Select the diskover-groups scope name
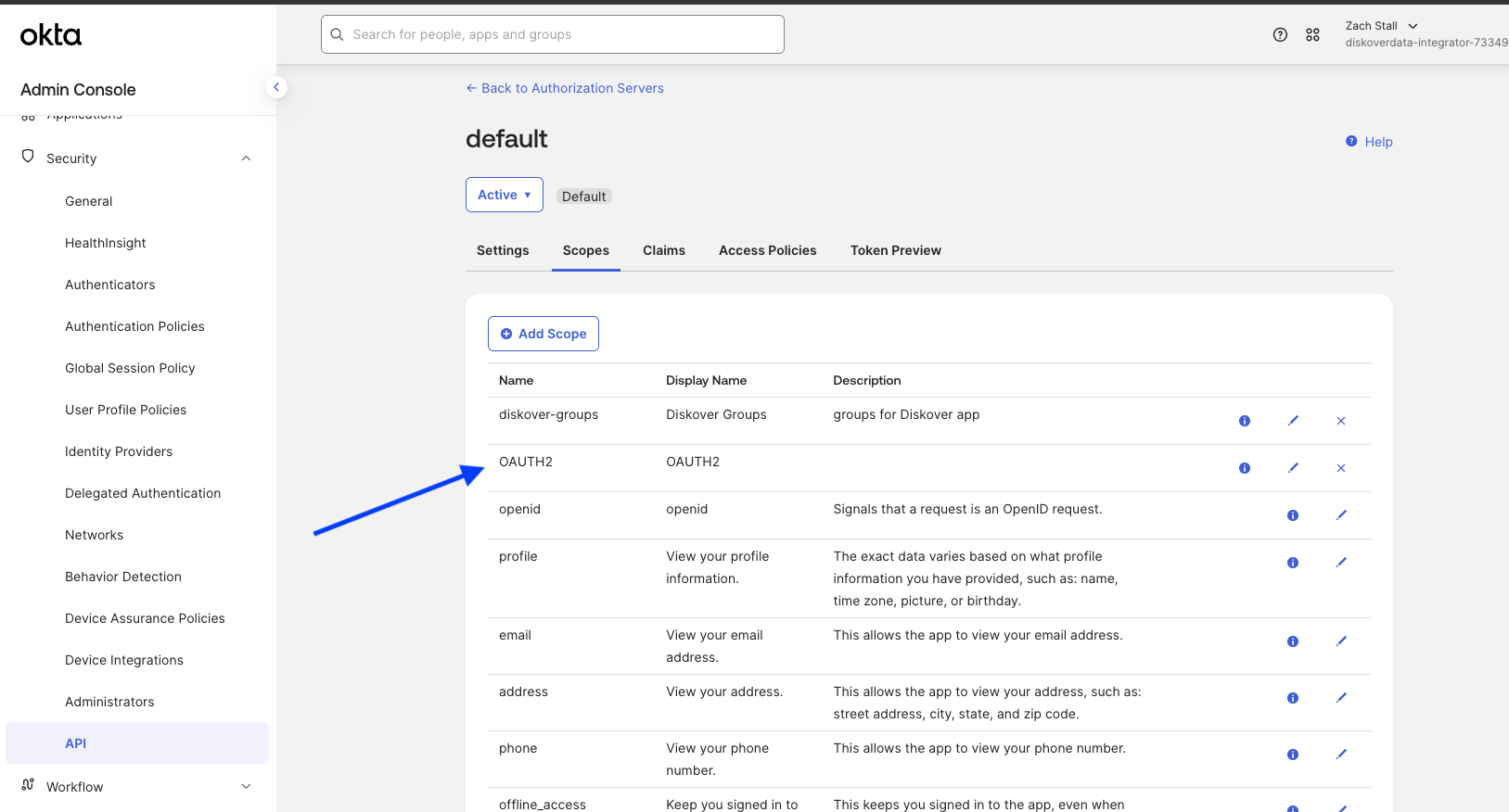The width and height of the screenshot is (1509, 812). [x=549, y=414]
